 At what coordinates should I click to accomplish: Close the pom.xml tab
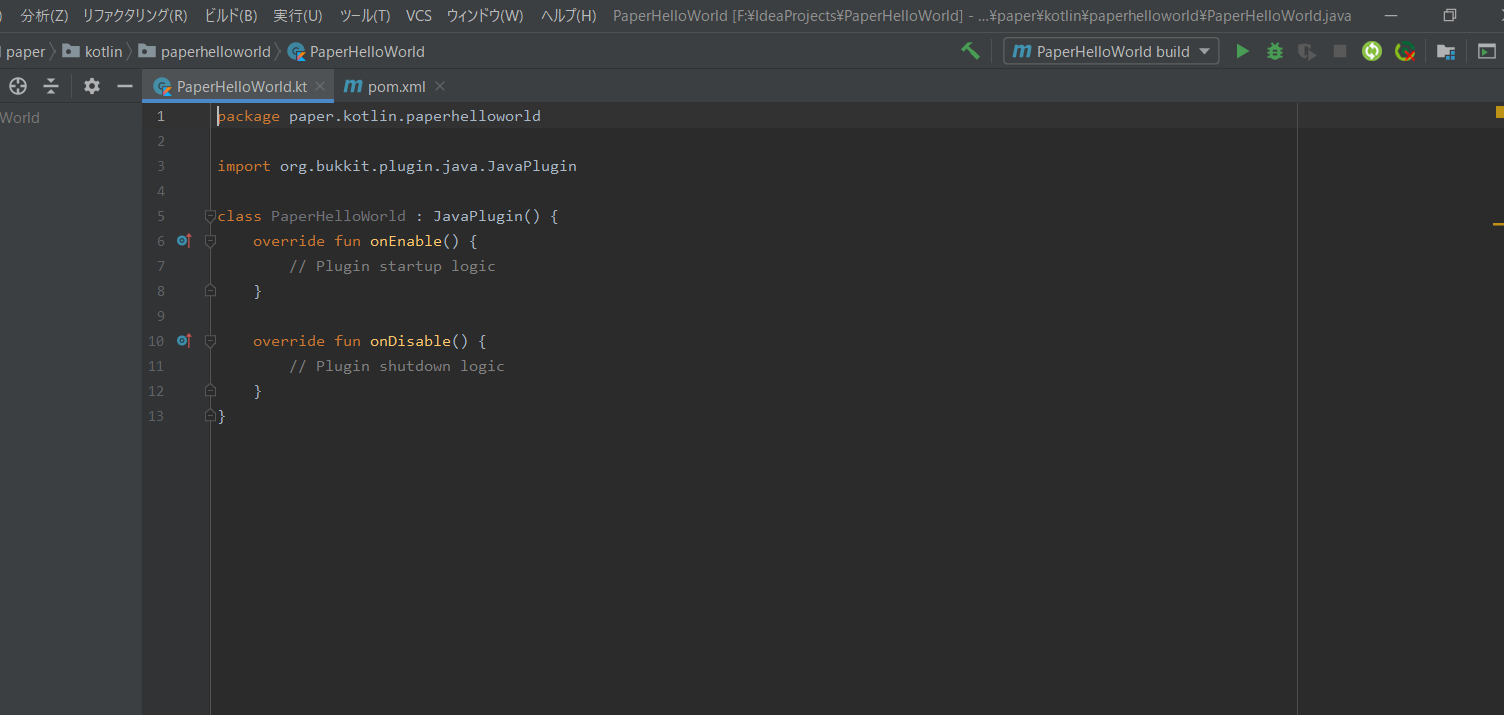pyautogui.click(x=440, y=86)
